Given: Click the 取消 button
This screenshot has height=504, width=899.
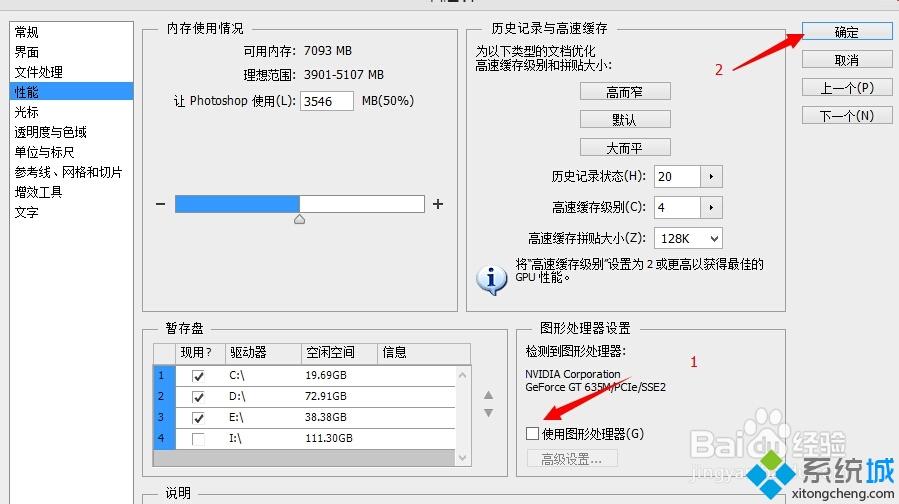Looking at the screenshot, I should pos(847,60).
